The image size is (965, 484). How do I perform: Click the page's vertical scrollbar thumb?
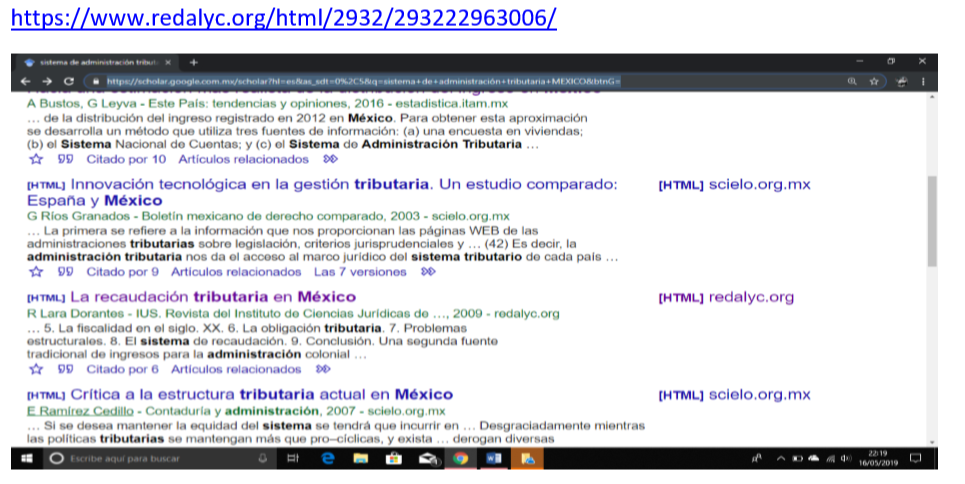coord(932,220)
